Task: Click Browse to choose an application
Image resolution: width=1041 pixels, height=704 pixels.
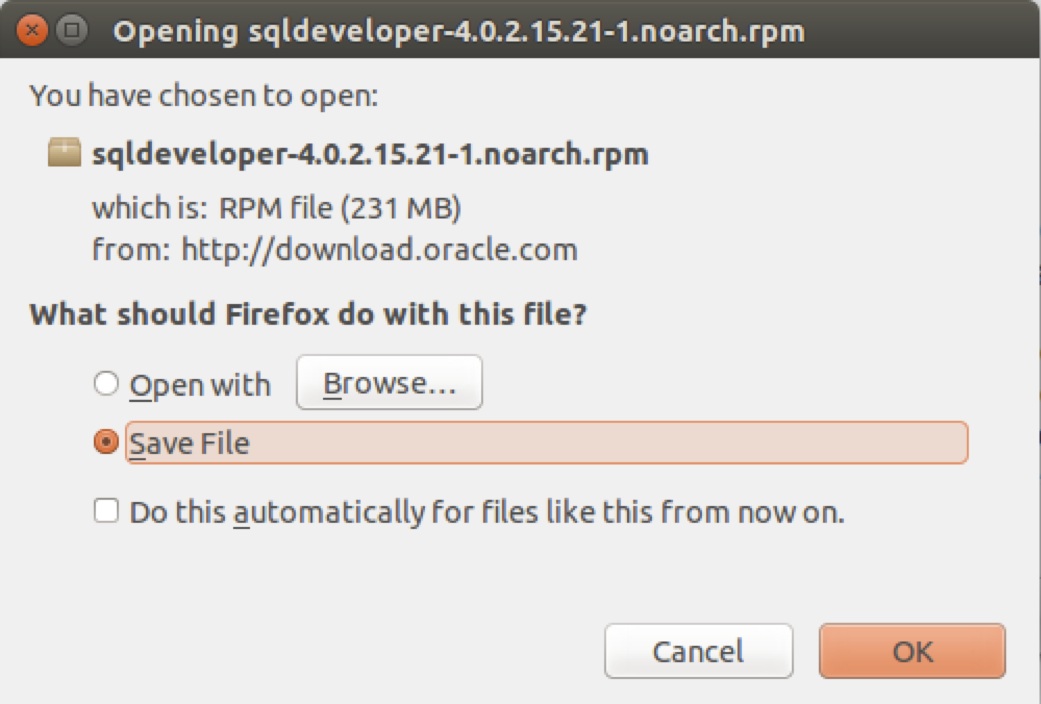Action: coord(389,383)
